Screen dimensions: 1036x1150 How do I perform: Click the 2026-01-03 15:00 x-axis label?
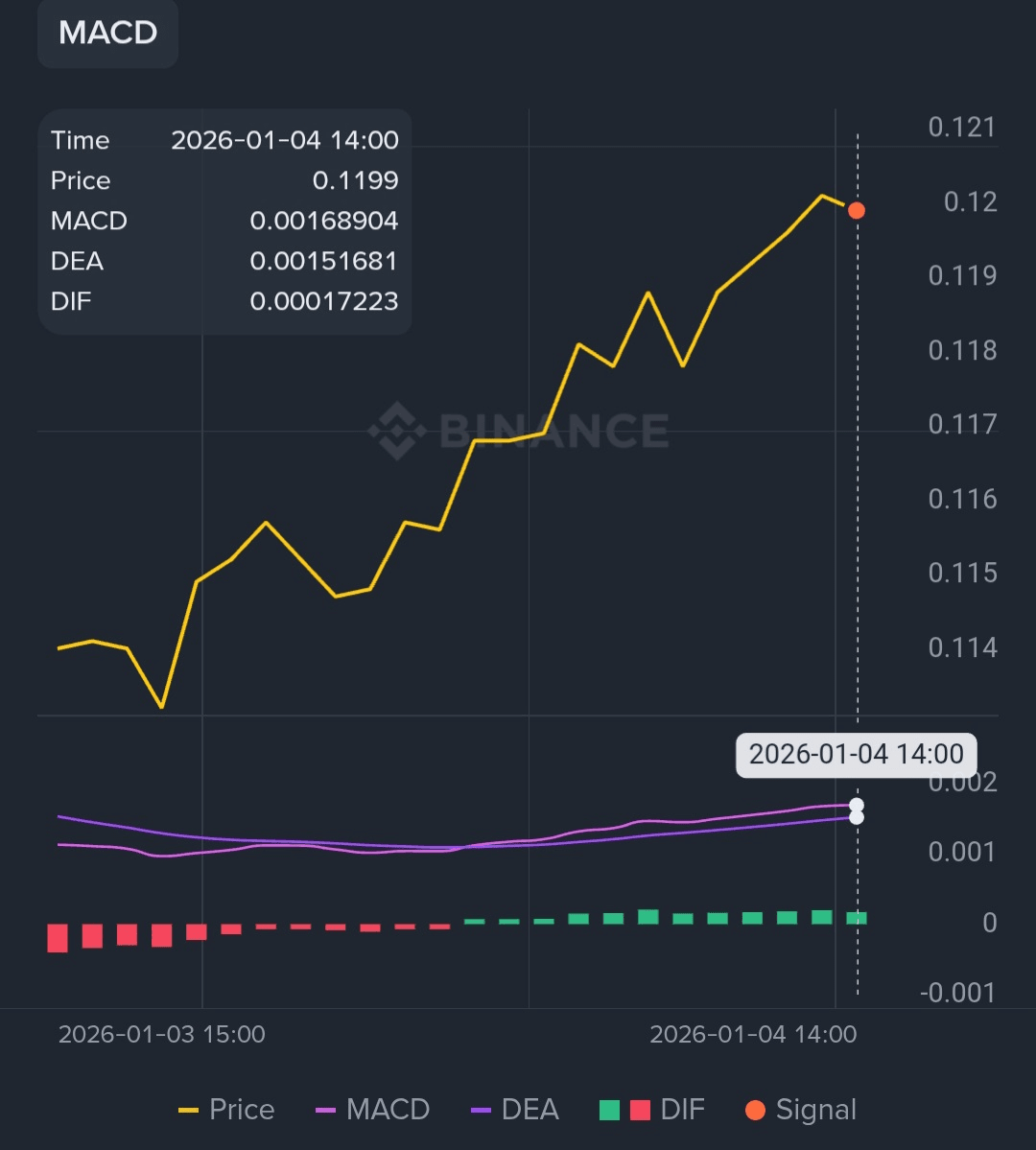pyautogui.click(x=162, y=1035)
